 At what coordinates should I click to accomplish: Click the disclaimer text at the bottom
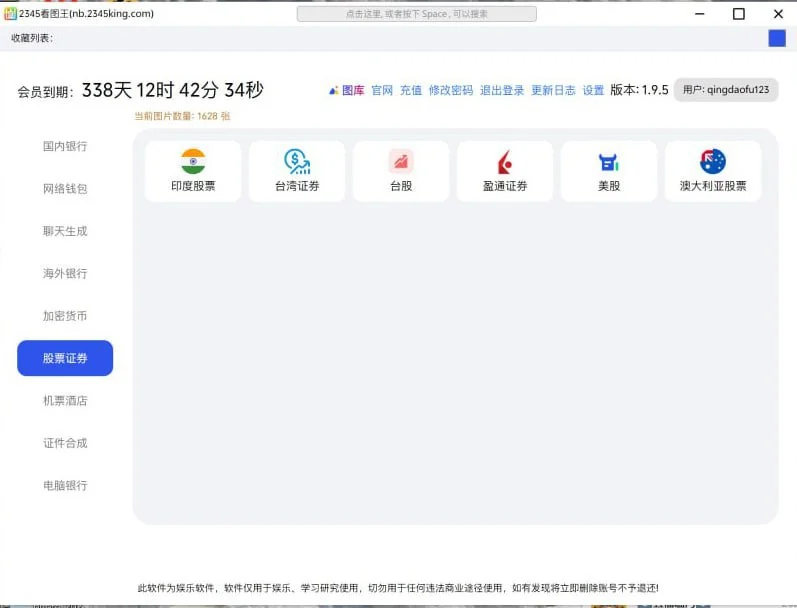point(398,588)
